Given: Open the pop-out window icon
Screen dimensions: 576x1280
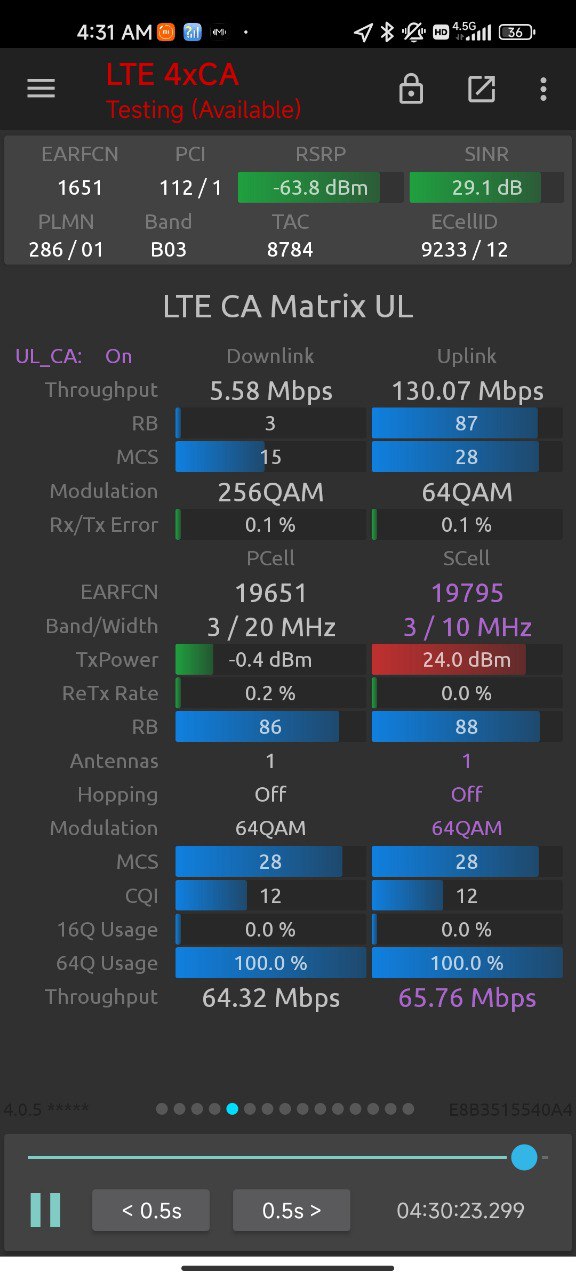Looking at the screenshot, I should click(481, 89).
